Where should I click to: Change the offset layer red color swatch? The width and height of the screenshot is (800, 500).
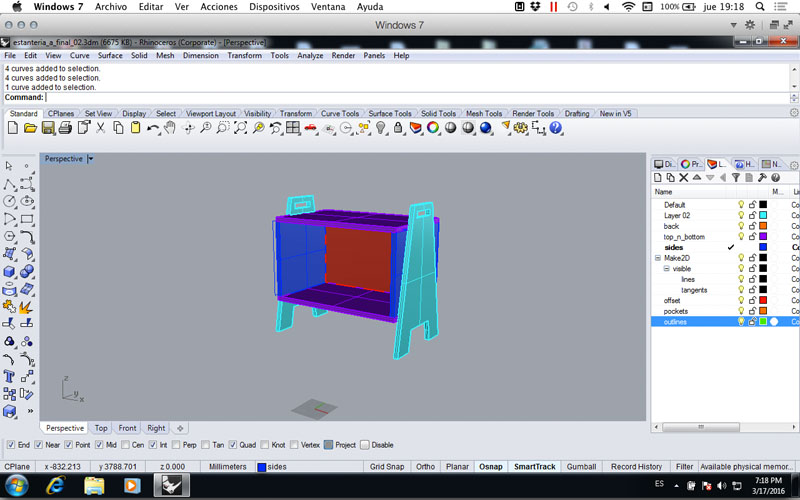coord(763,301)
